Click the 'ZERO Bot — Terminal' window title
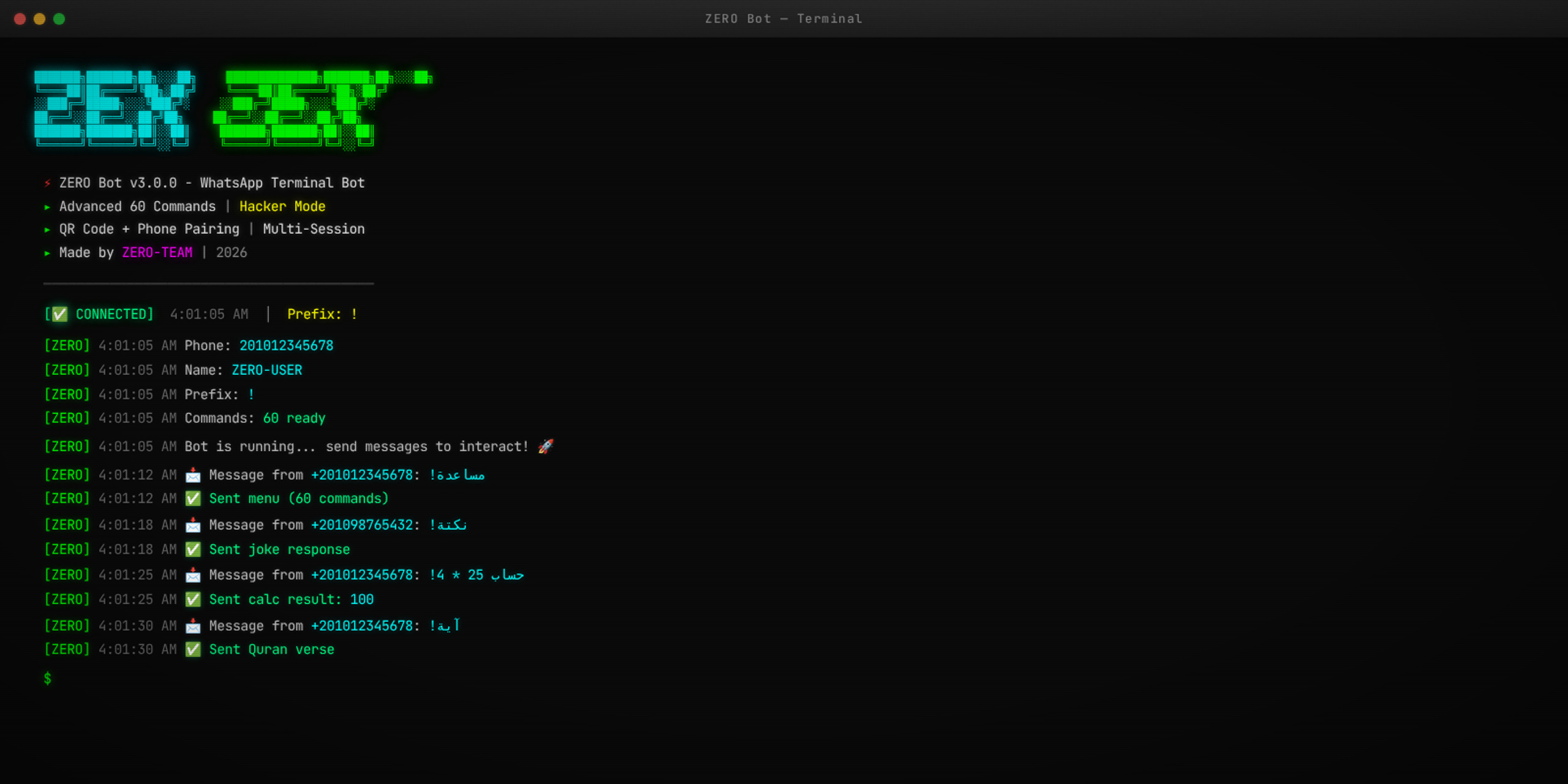Viewport: 1568px width, 784px height. [x=783, y=19]
